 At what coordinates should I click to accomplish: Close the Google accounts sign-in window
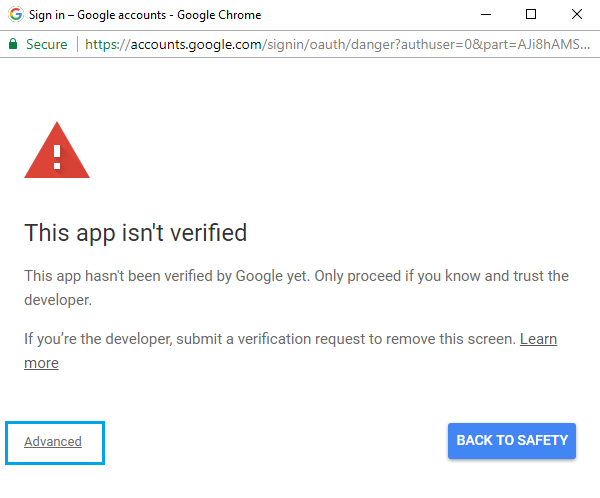577,15
